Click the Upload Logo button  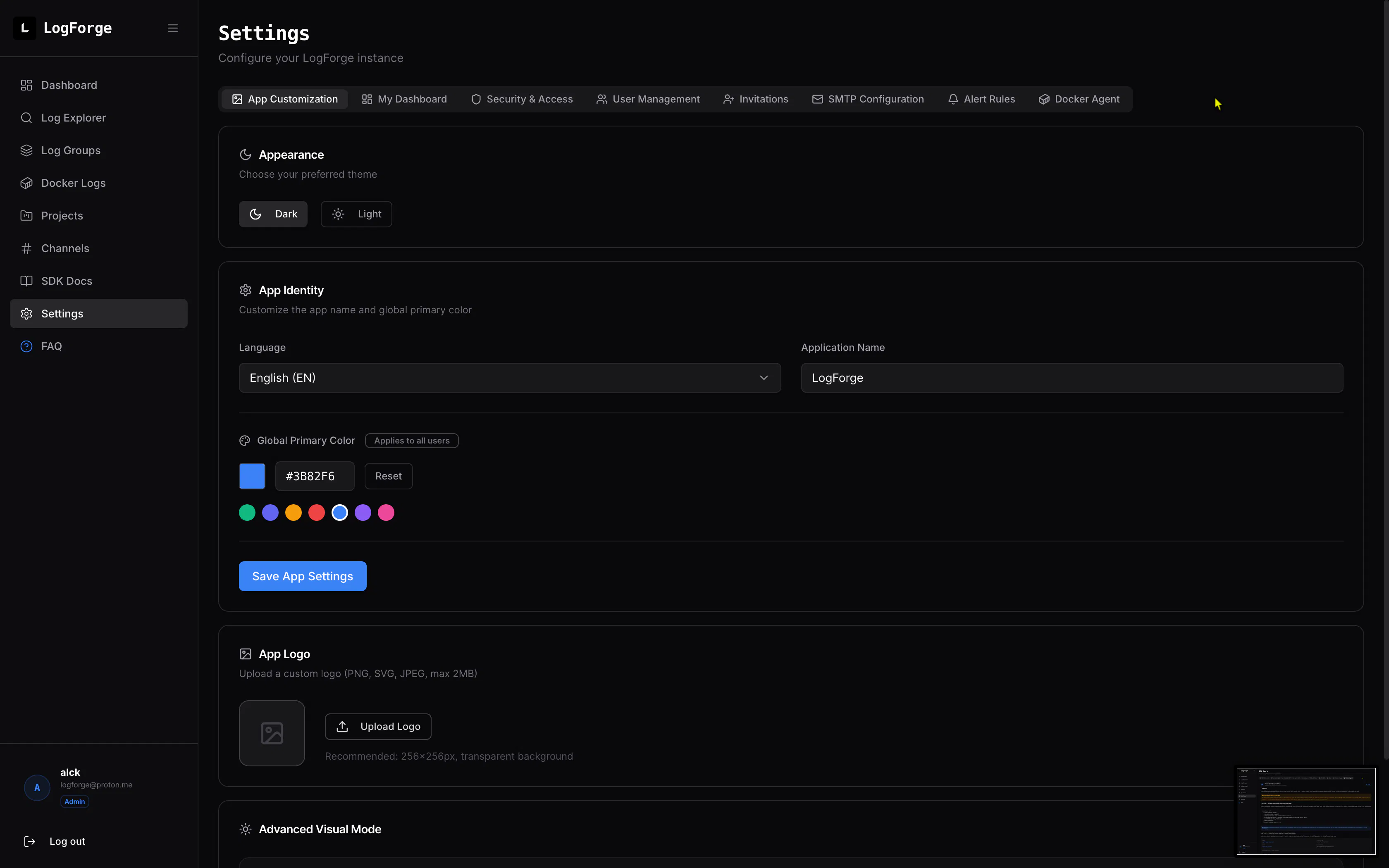point(378,727)
